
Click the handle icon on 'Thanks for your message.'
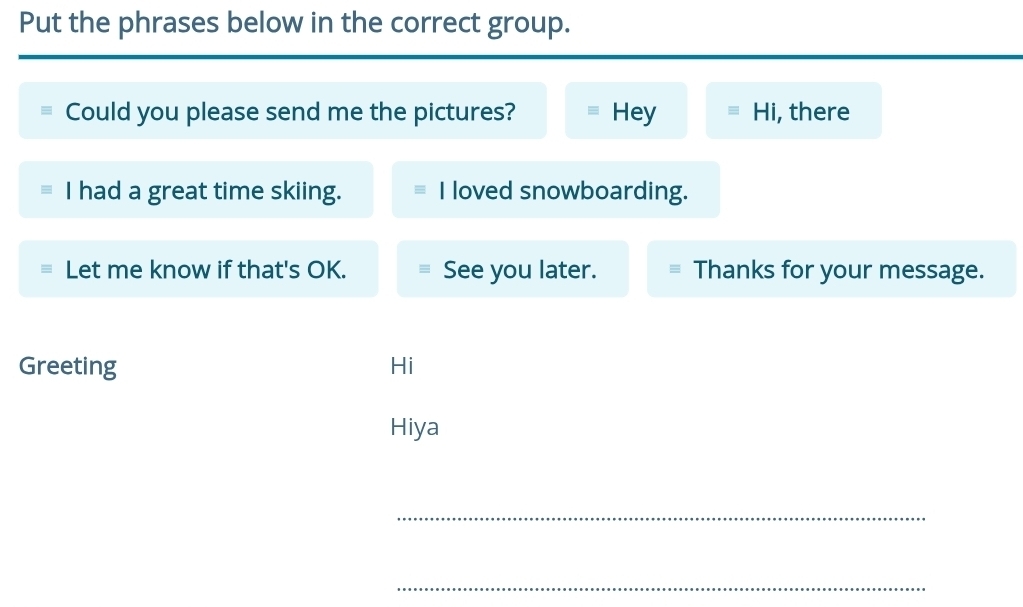point(674,269)
